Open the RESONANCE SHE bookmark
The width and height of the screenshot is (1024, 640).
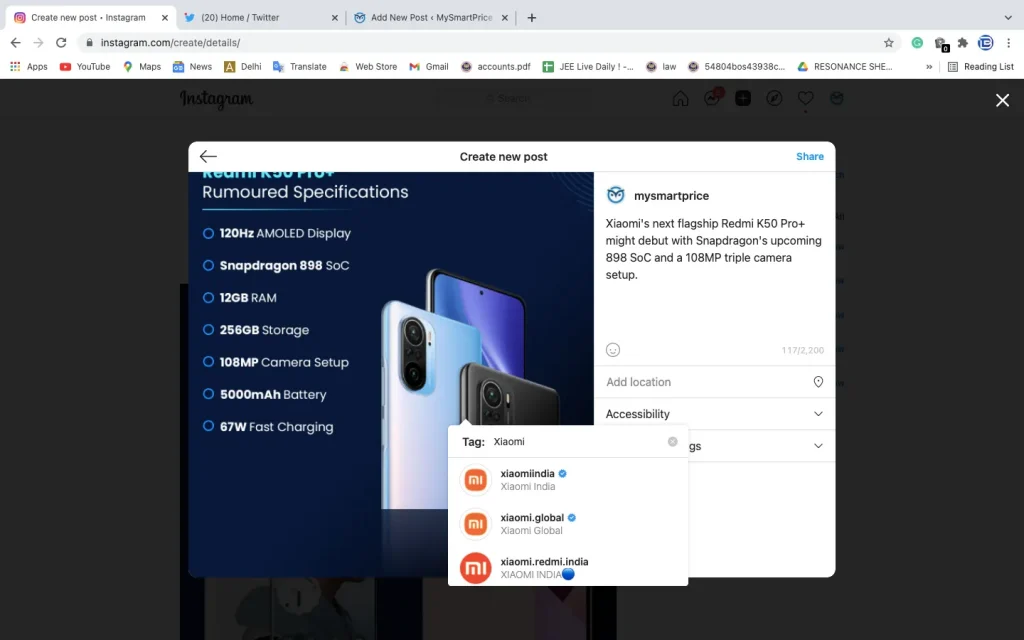point(844,67)
